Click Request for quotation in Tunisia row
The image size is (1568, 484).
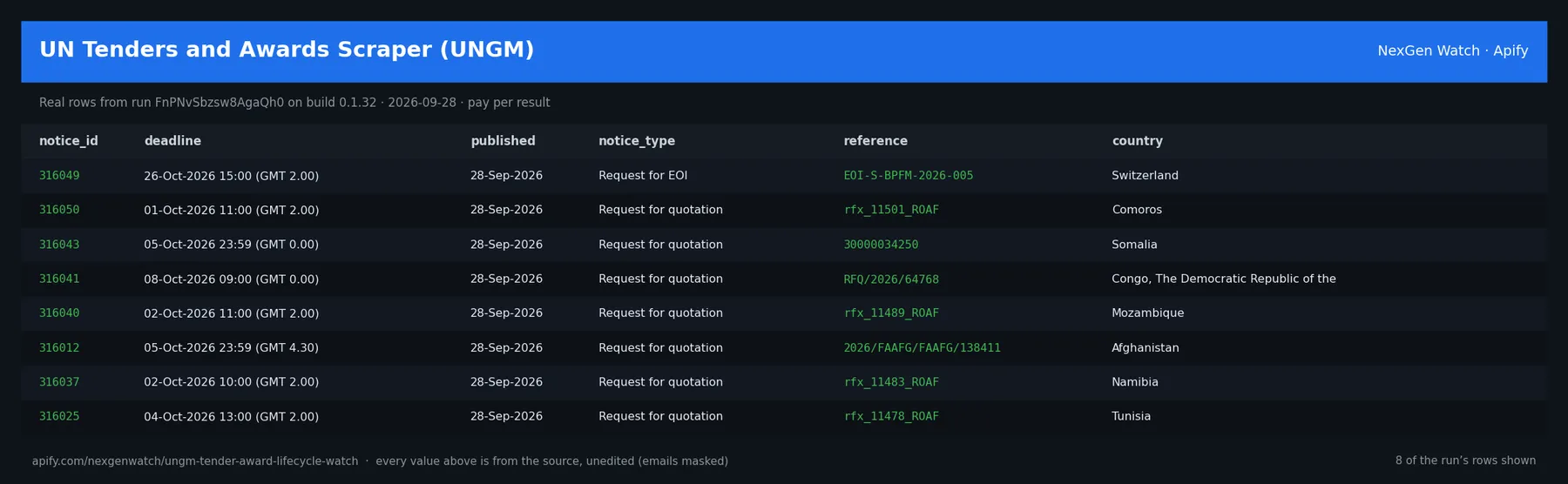(660, 416)
